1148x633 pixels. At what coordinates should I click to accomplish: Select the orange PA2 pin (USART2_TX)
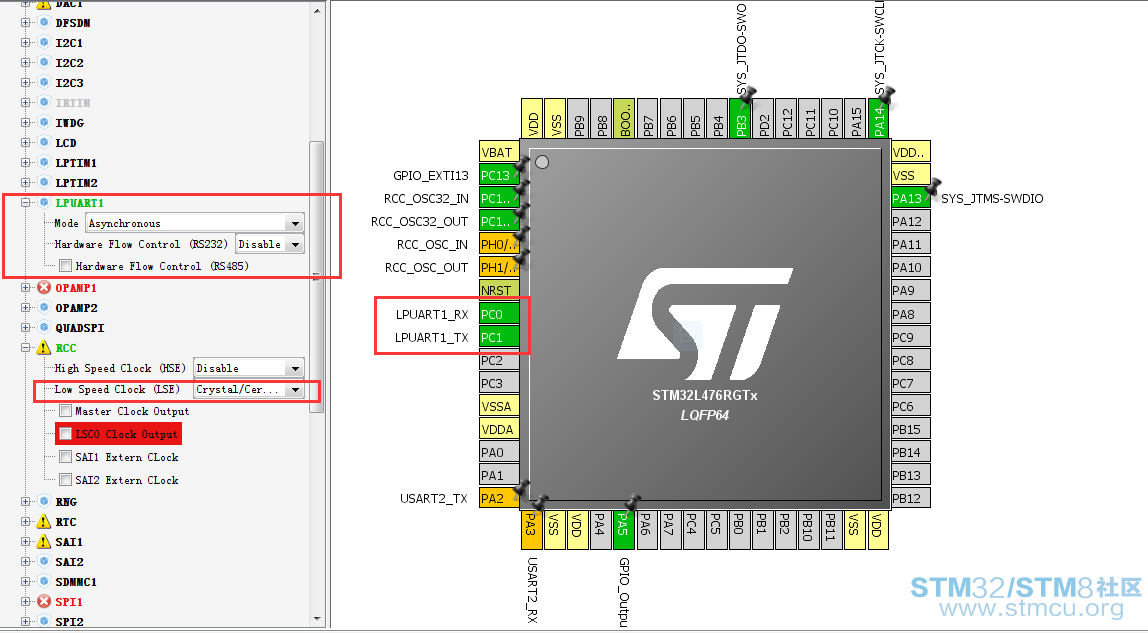pos(499,498)
